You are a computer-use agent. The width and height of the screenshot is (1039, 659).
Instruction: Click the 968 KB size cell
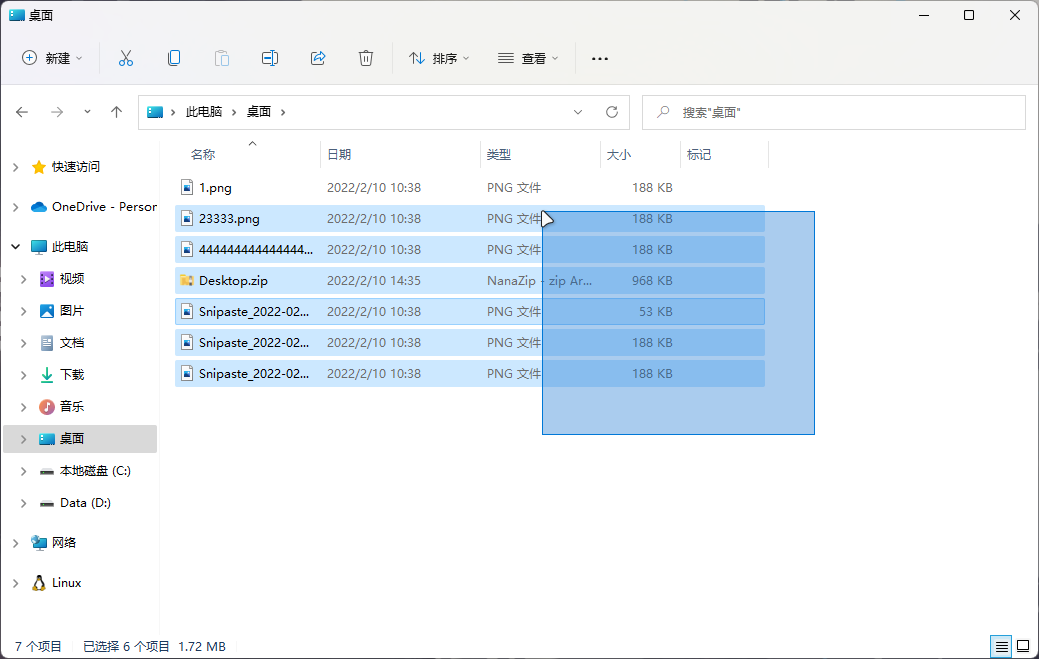652,281
